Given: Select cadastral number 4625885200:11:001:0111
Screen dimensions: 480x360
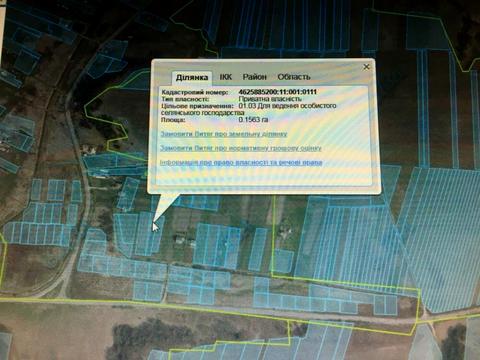Looking at the screenshot, I should (277, 92).
